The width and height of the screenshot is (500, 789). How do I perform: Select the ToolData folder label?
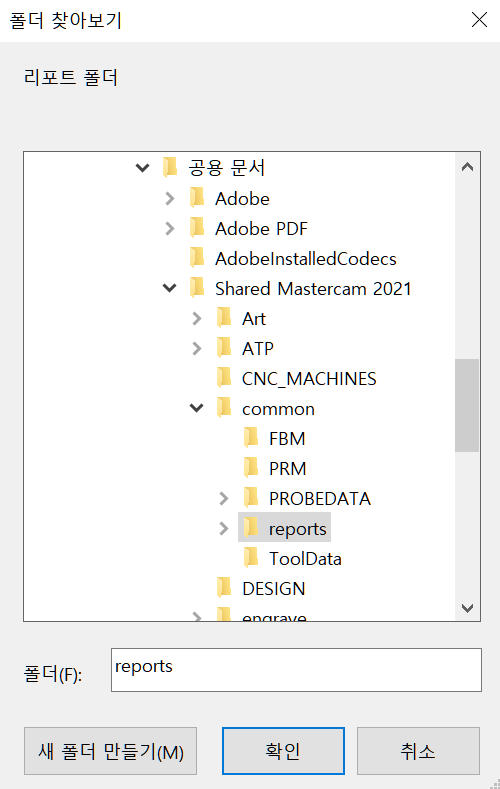305,559
